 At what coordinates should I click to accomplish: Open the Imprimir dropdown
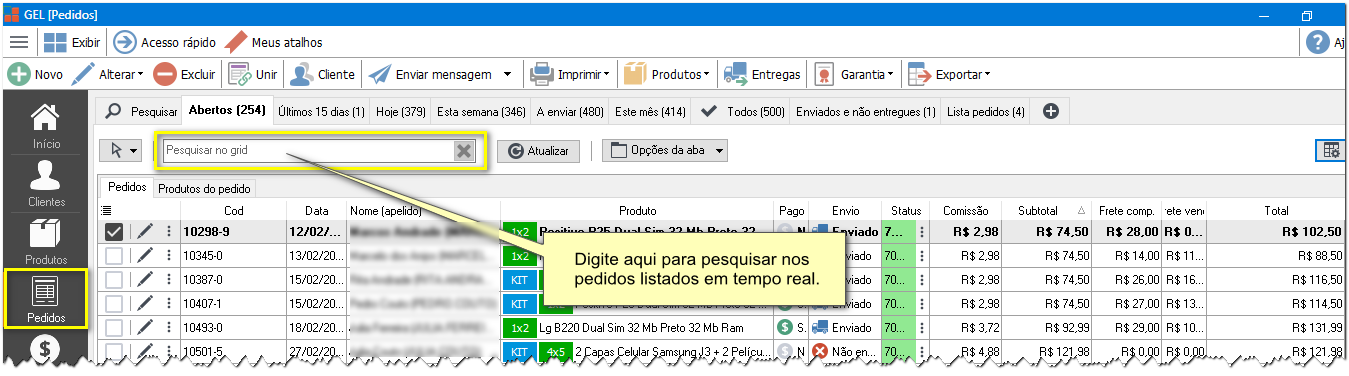(570, 74)
